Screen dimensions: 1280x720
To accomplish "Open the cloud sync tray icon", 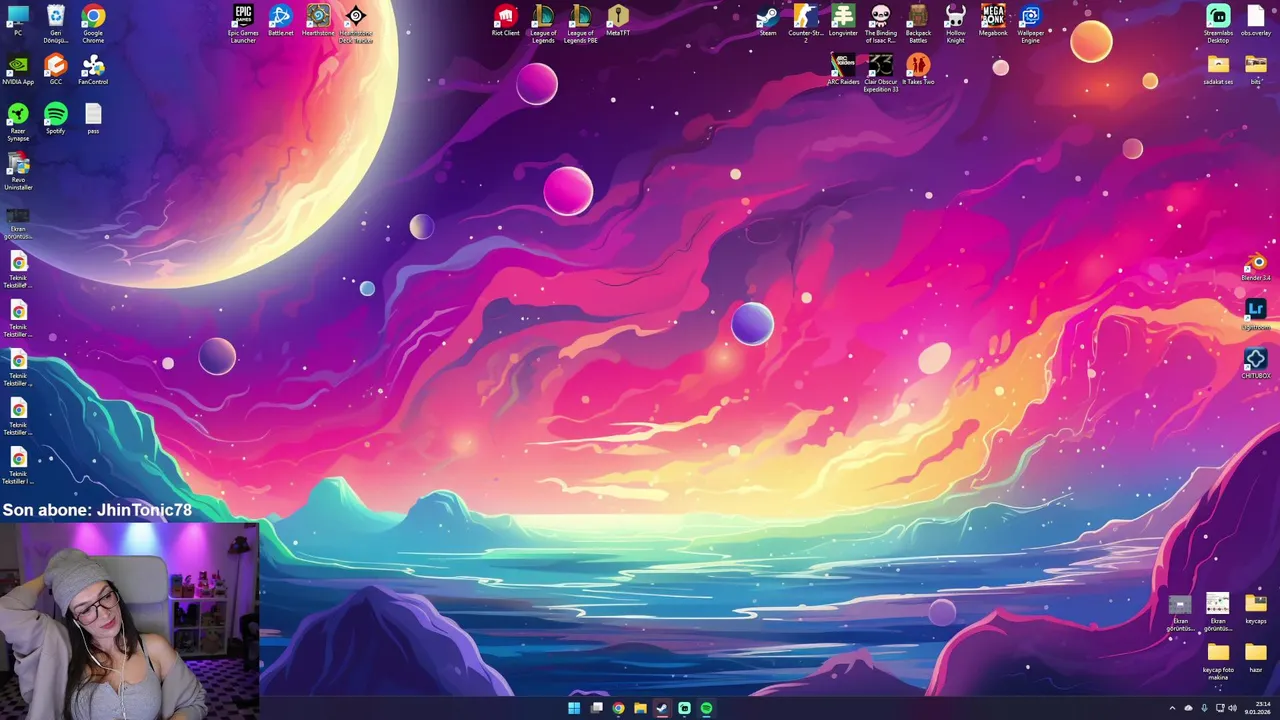I will point(1188,708).
